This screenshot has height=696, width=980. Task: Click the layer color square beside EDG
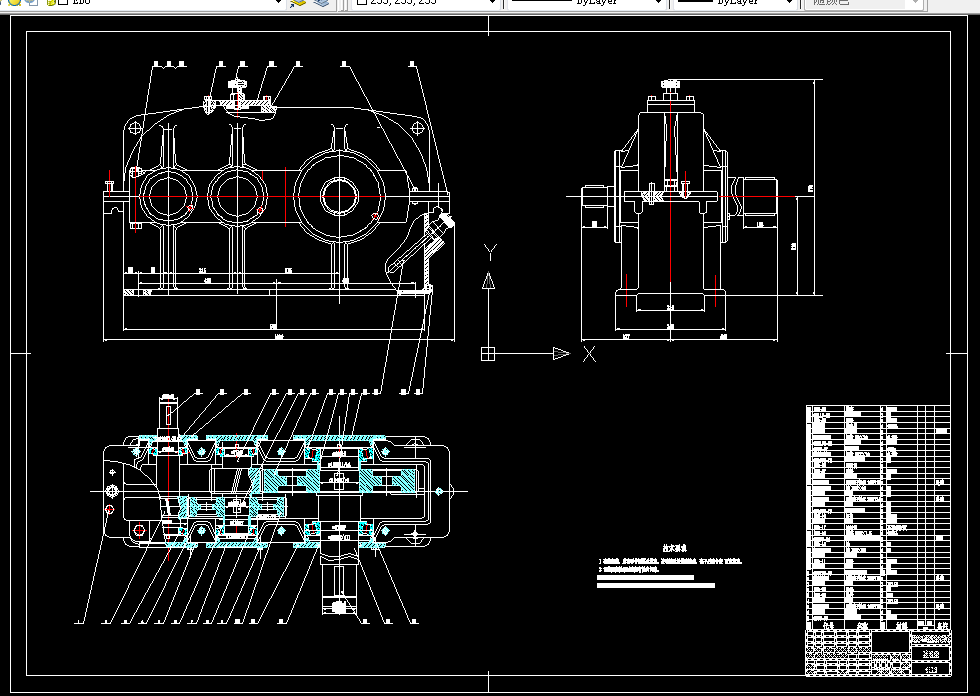point(64,2)
